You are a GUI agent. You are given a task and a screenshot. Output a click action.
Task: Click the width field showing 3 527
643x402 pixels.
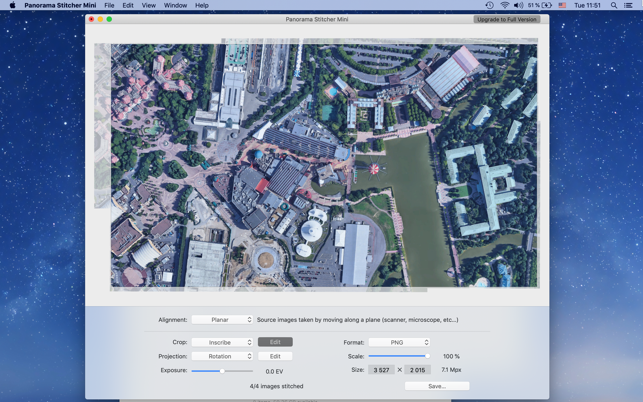(x=381, y=370)
